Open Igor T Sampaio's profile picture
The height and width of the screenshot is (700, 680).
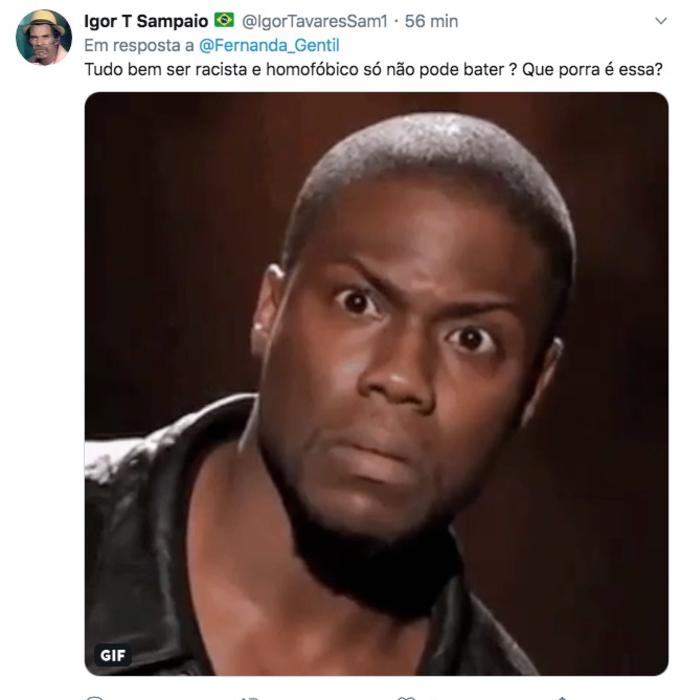click(x=43, y=37)
